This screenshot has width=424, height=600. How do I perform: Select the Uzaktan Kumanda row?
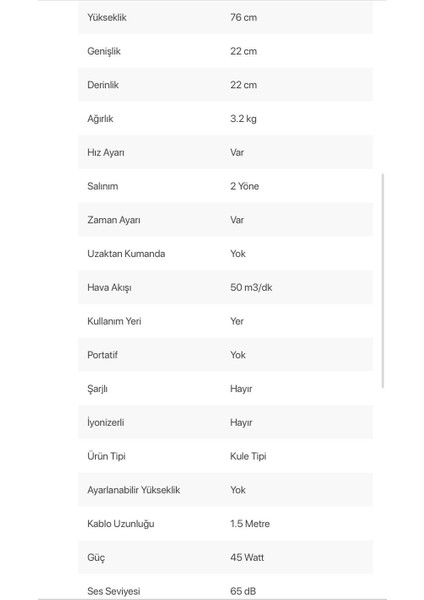(x=225, y=254)
